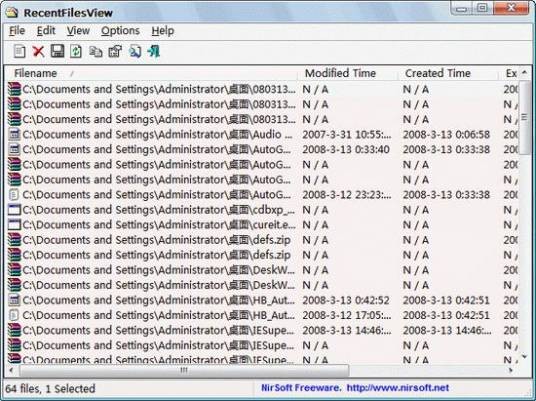Click the vertical scrollbar down arrow
This screenshot has height=401, width=536.
pos(525,357)
